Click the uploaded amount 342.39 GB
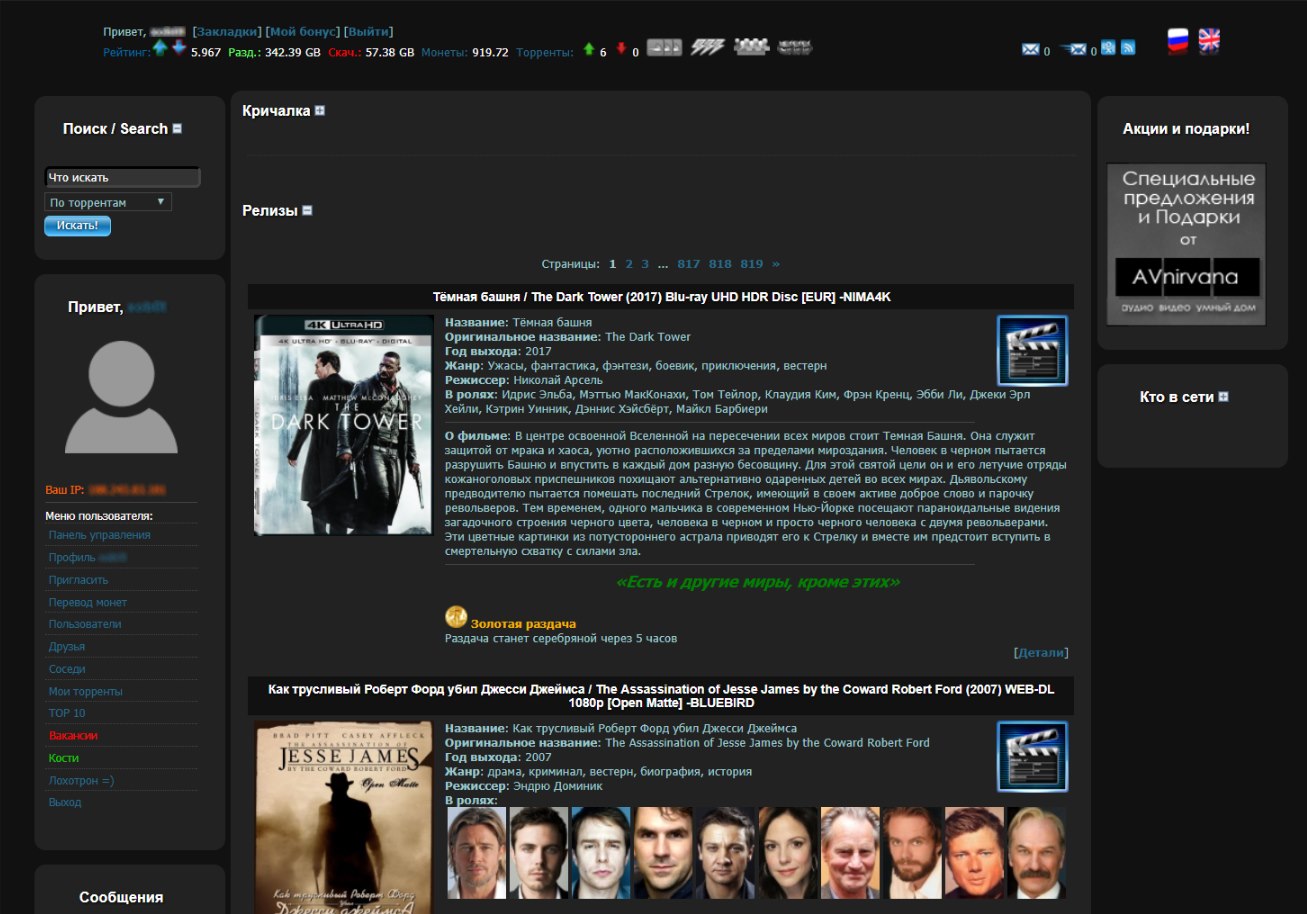 [x=293, y=52]
